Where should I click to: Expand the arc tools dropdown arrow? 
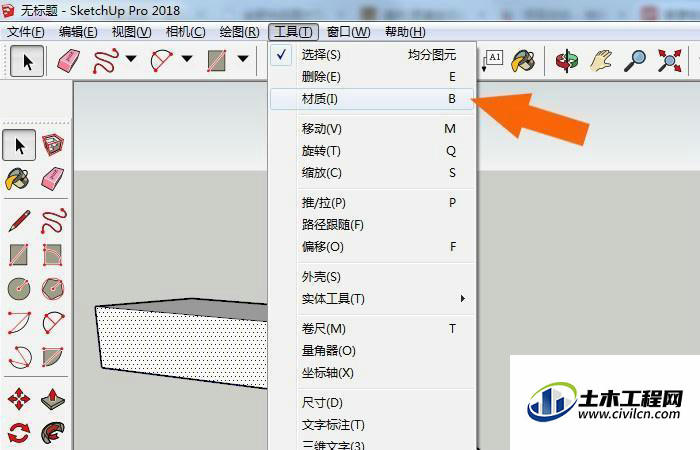(x=187, y=58)
